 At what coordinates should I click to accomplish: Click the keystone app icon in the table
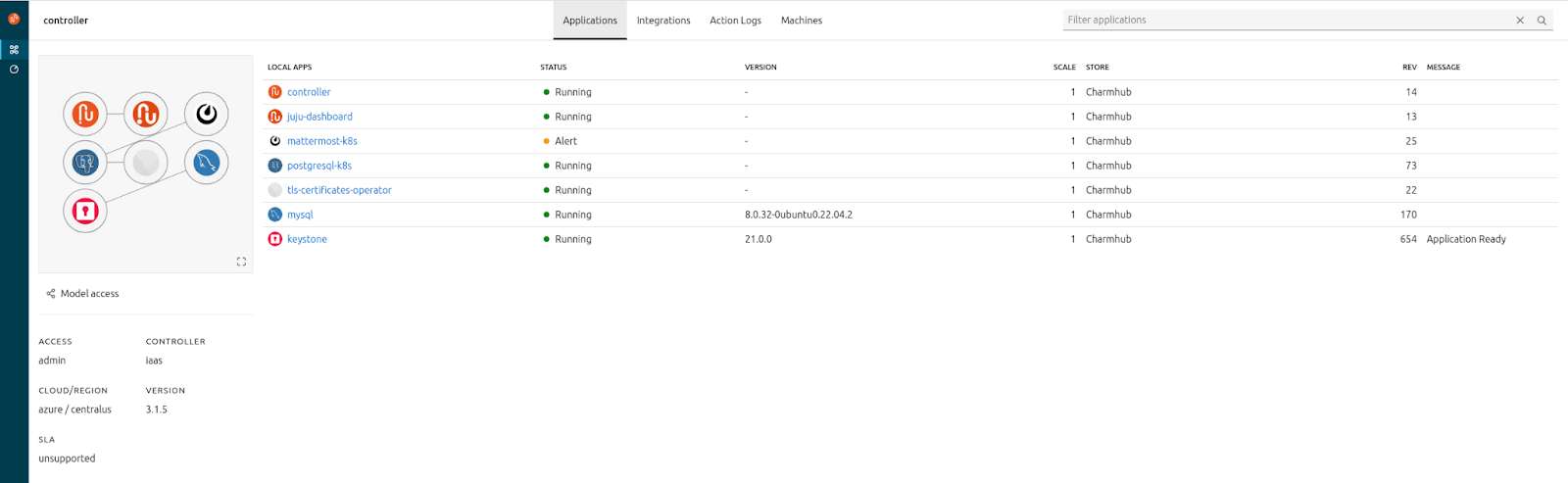point(275,239)
